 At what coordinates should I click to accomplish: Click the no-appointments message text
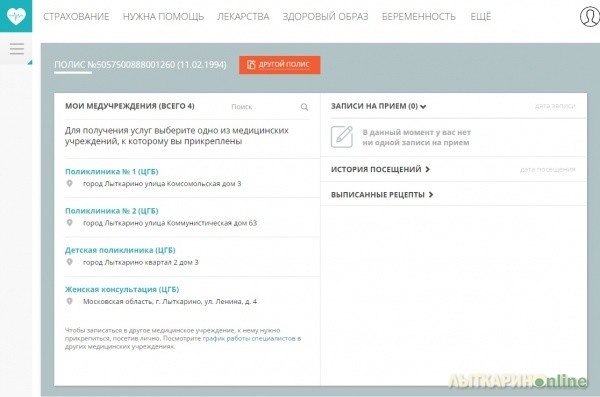(x=416, y=137)
